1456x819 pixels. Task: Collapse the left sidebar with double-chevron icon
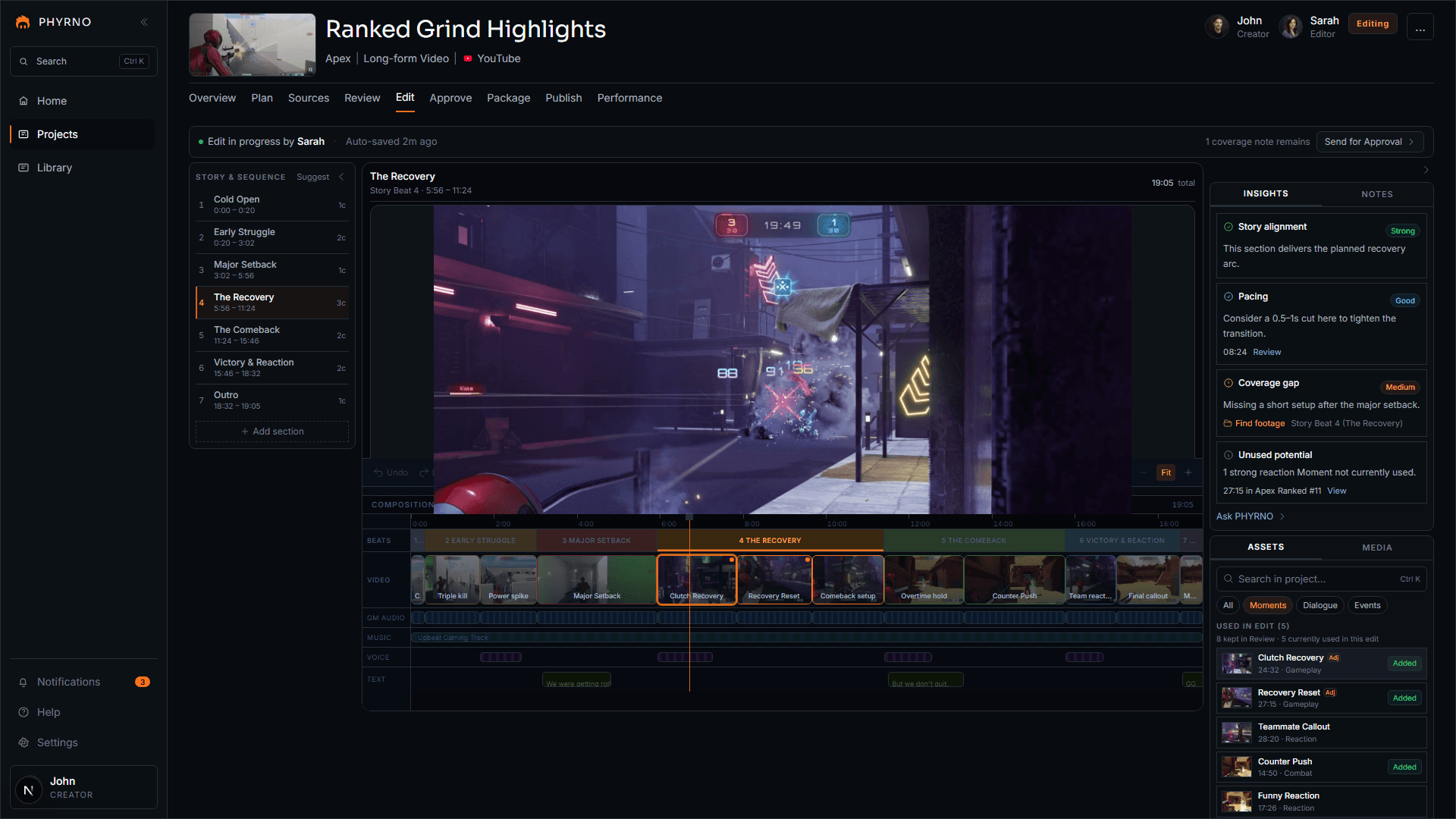pos(144,22)
